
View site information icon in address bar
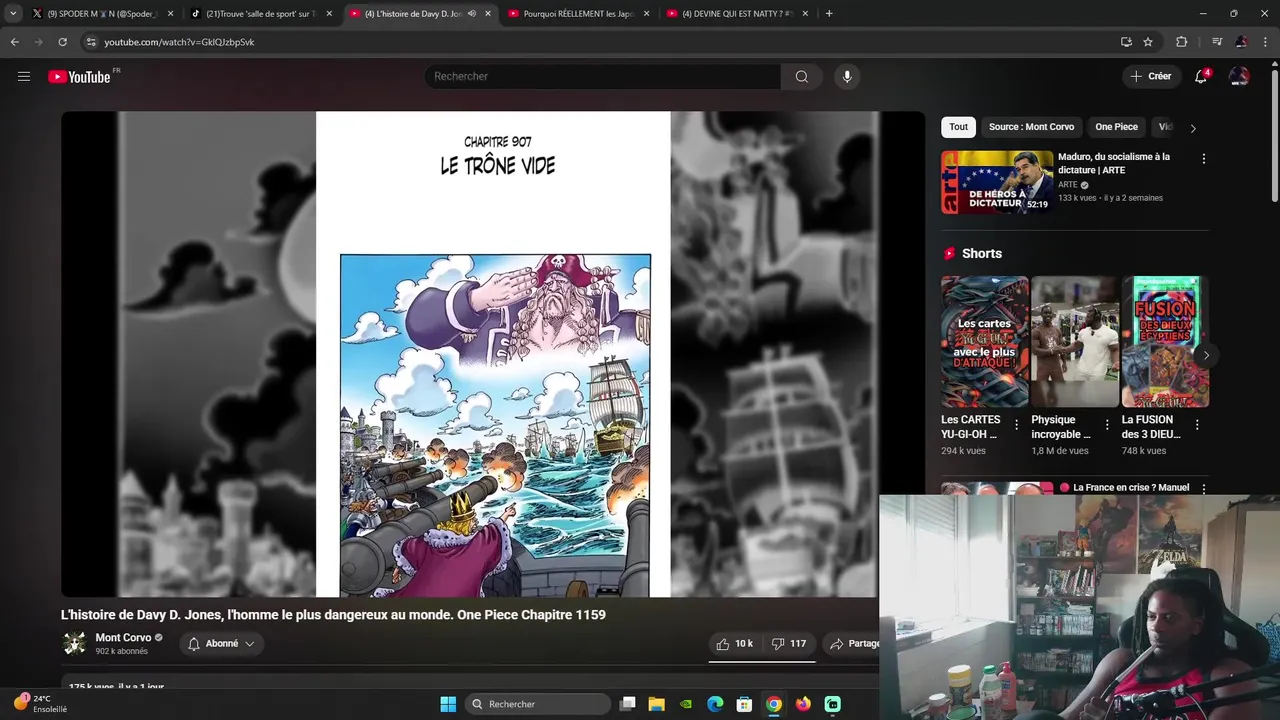click(x=91, y=42)
